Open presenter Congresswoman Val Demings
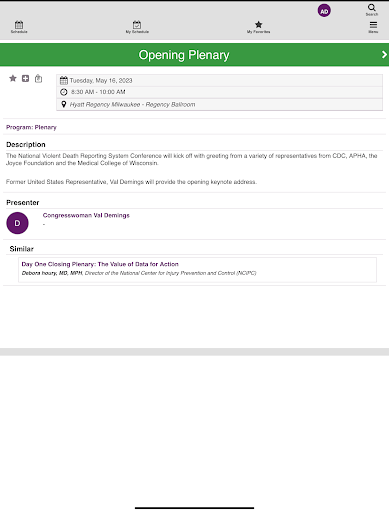The width and height of the screenshot is (389, 512). coord(86,215)
